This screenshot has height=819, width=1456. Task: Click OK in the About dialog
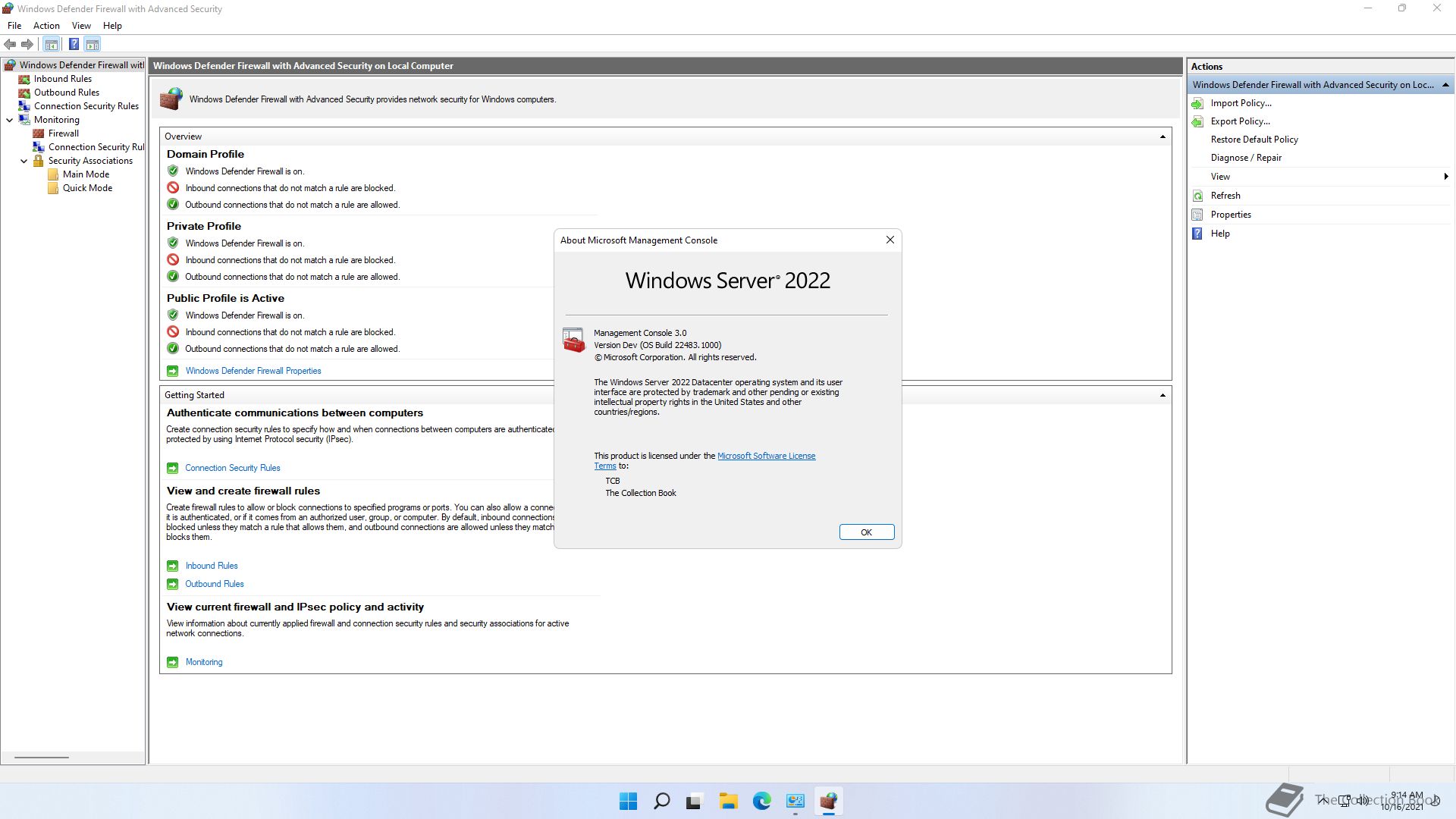tap(866, 532)
